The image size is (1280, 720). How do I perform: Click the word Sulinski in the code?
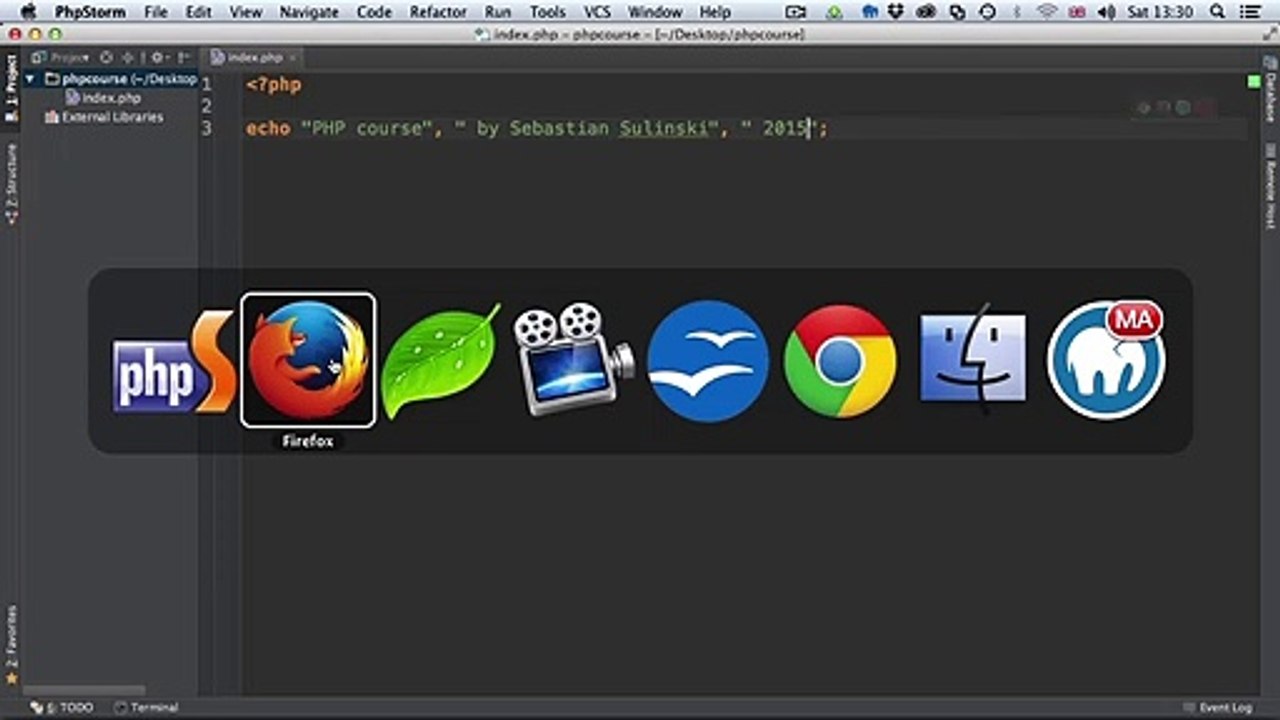[663, 129]
